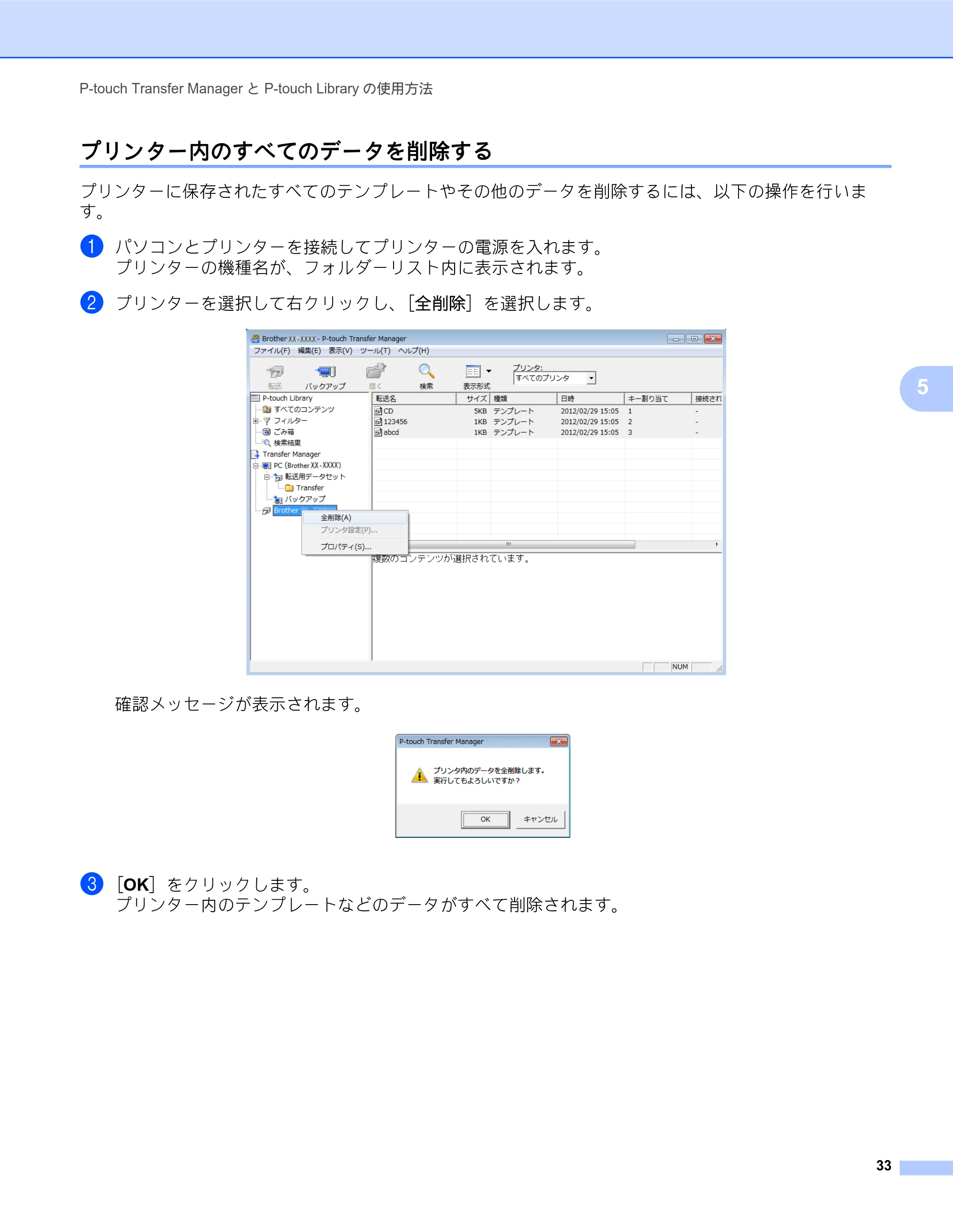953x1232 pixels.
Task: Click the 転送用データセット tree icon
Action: point(278,477)
